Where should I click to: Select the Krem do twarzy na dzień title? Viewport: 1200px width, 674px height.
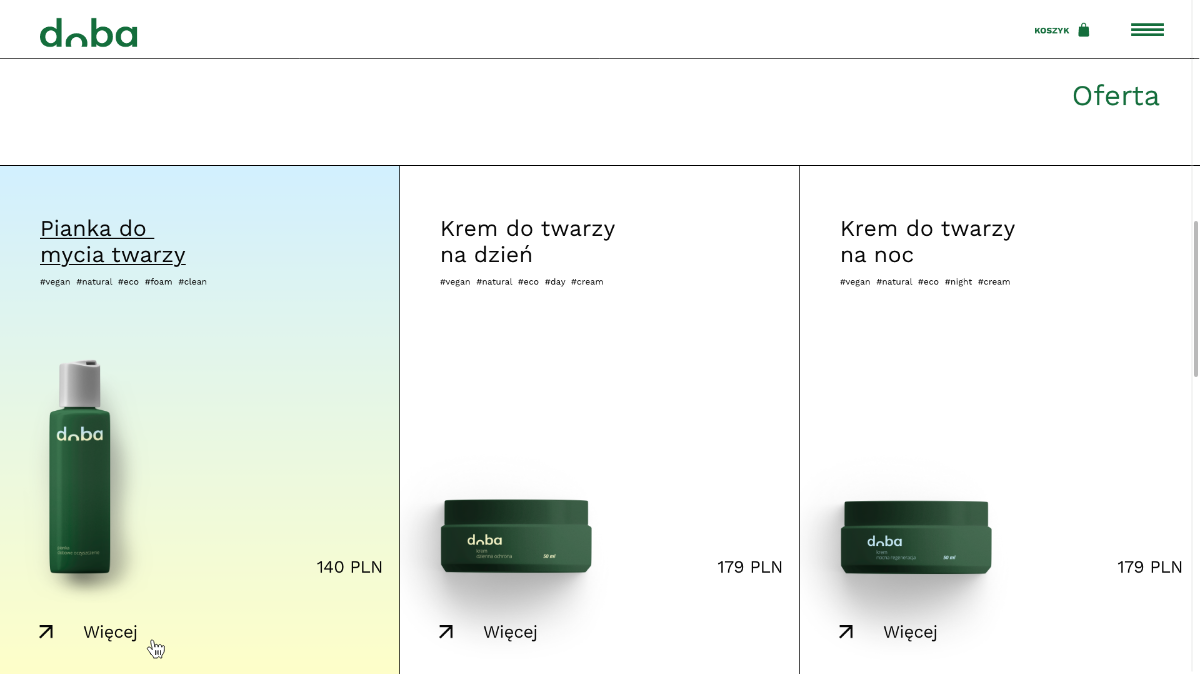527,242
